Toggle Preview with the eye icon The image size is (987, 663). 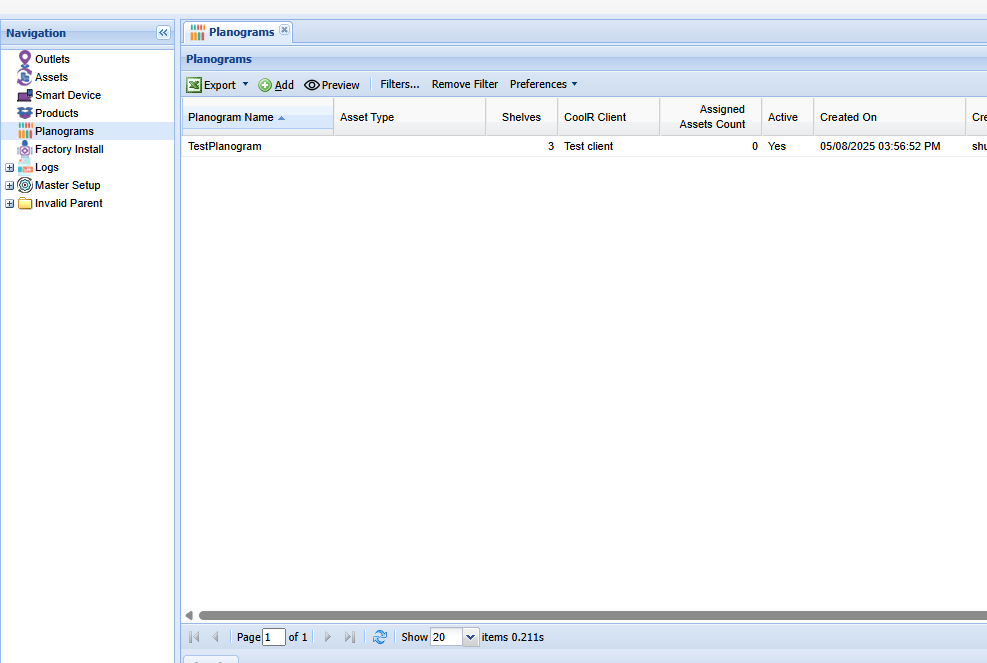pyautogui.click(x=312, y=85)
